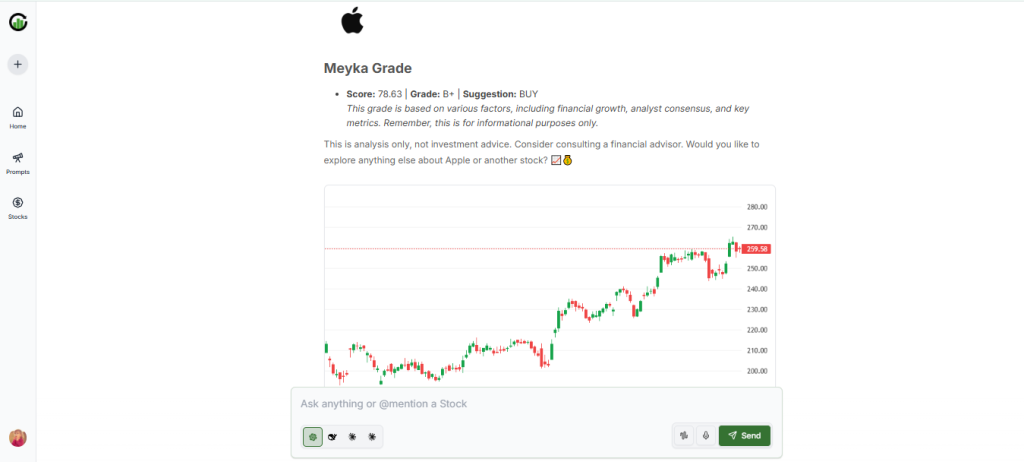Click the 200.00 label on price axis
This screenshot has height=462, width=1024.
pos(757,371)
